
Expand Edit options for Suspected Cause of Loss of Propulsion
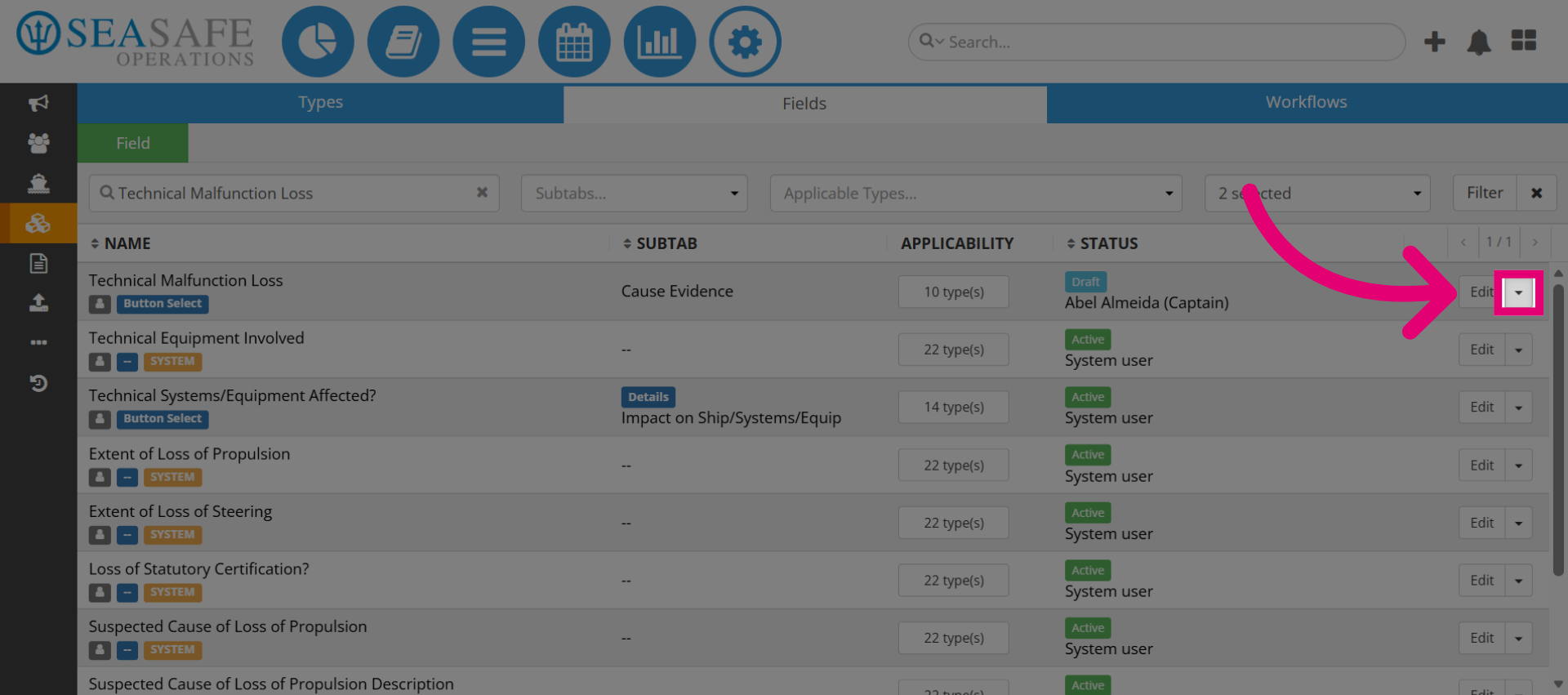coord(1519,639)
